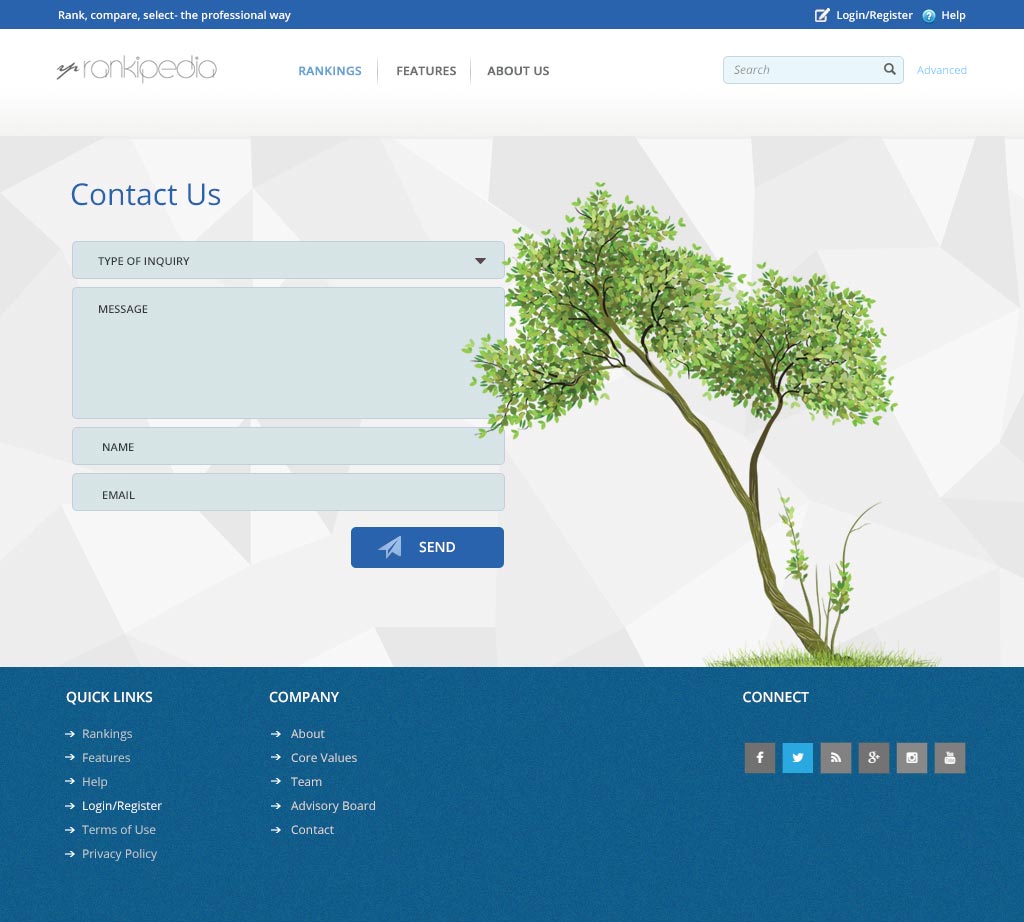Open the Team link in footer
The image size is (1024, 922).
pos(306,782)
